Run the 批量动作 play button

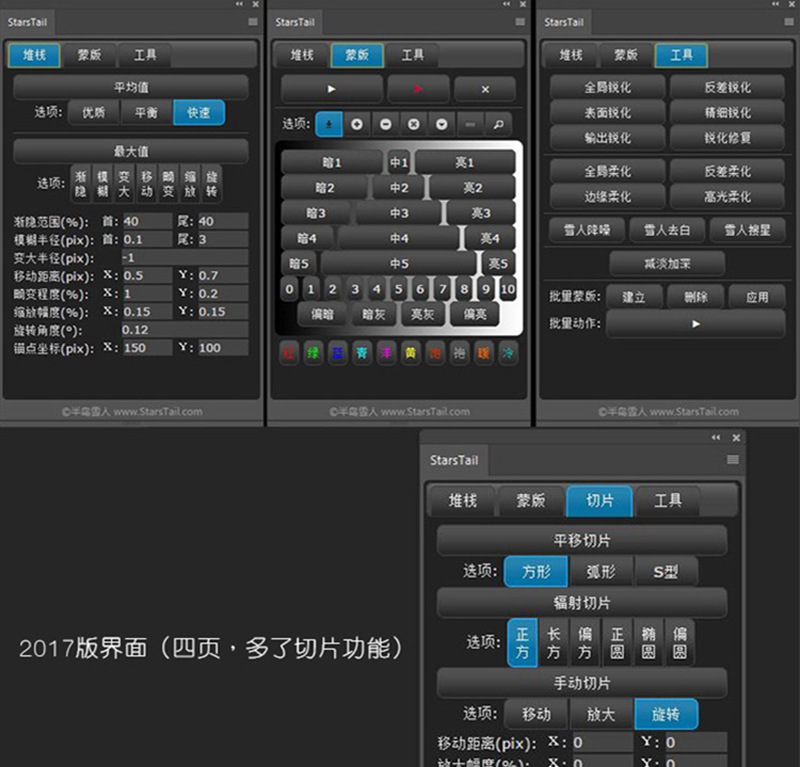pyautogui.click(x=696, y=323)
